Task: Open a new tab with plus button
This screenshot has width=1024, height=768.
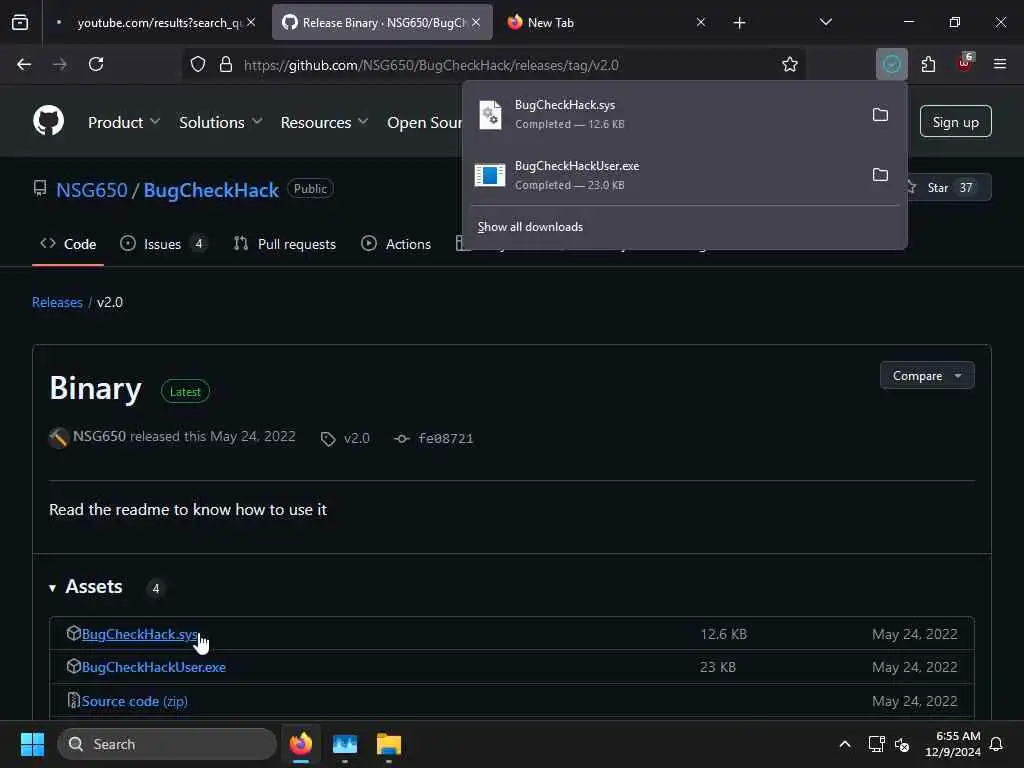Action: [739, 23]
